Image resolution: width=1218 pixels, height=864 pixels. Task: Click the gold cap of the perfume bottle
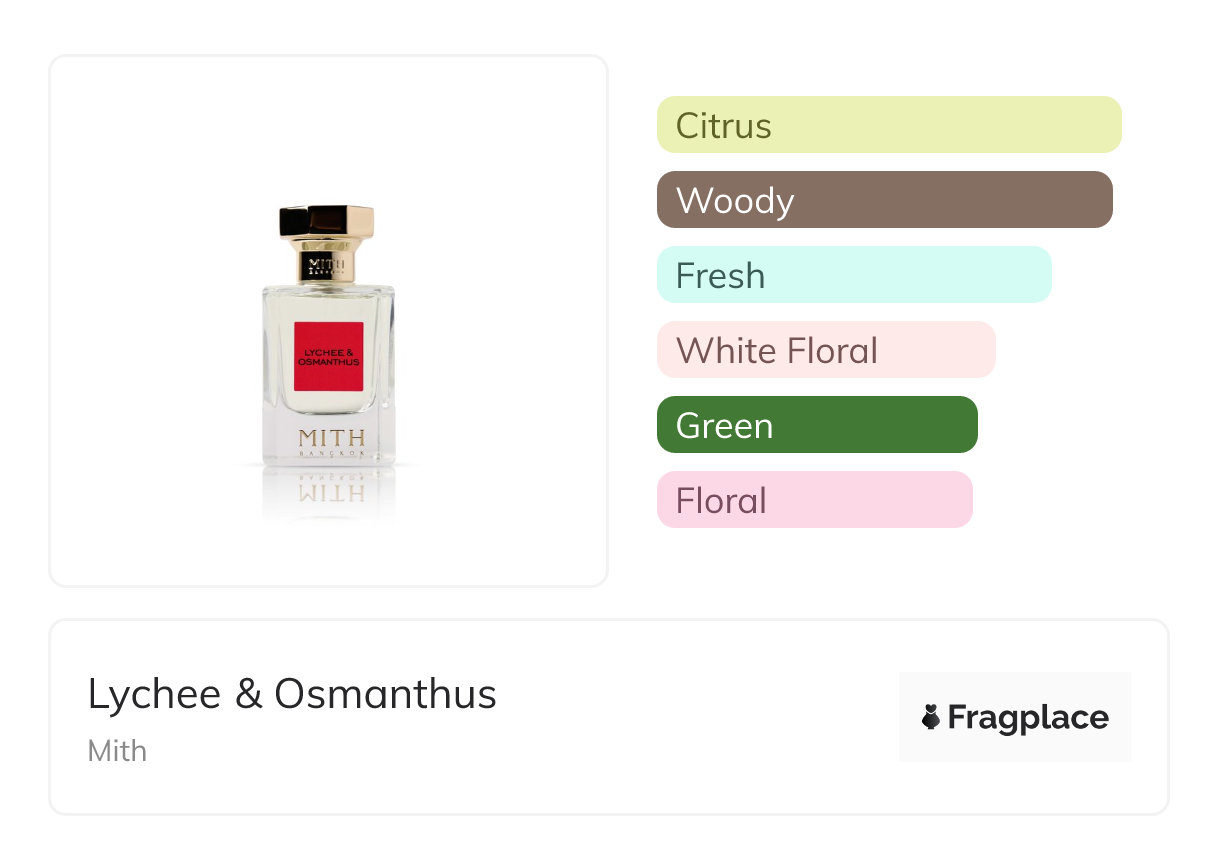(327, 224)
